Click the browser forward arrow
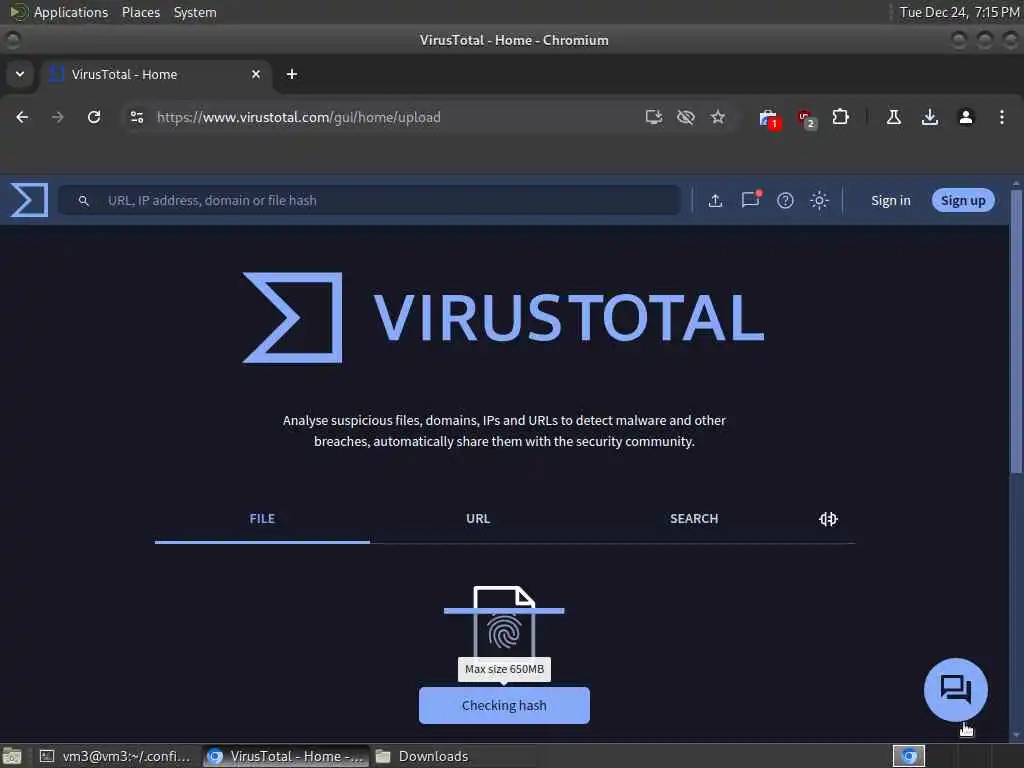Viewport: 1024px width, 768px height. click(57, 117)
